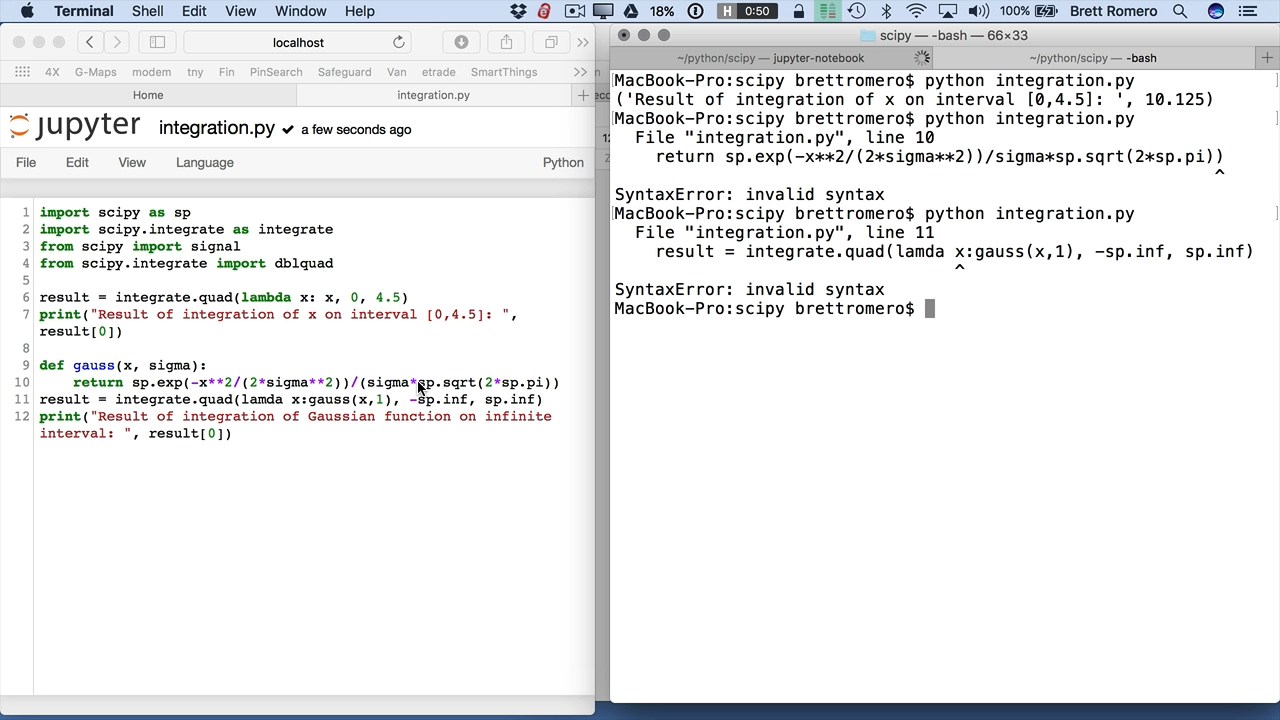Screen dimensions: 1280x720
Task: Reload the localhost page
Action: coord(399,42)
